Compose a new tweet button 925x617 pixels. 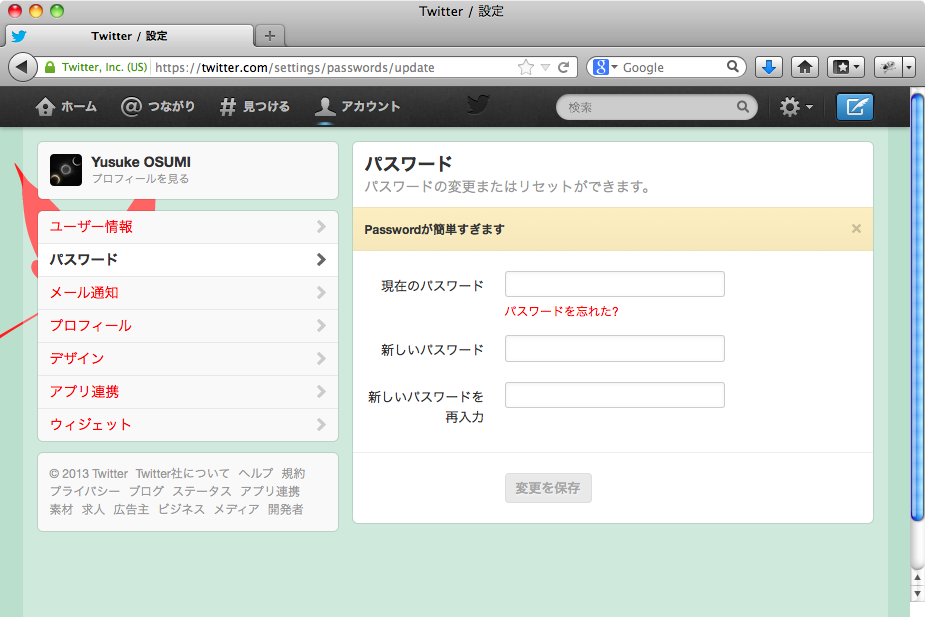(855, 107)
